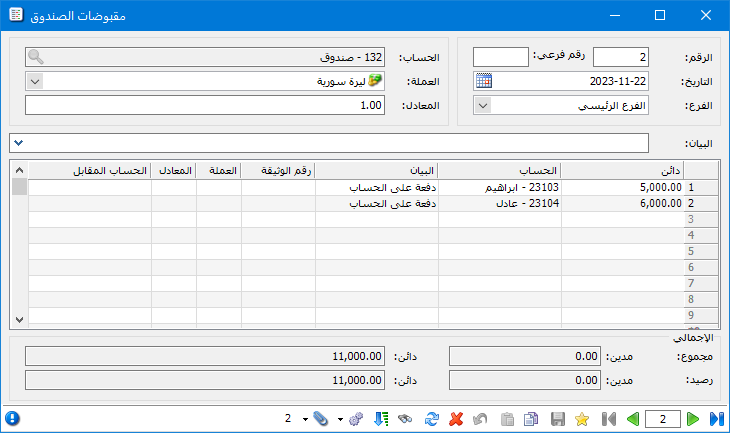Click the دائن column header
The width and height of the screenshot is (730, 433).
622,171
